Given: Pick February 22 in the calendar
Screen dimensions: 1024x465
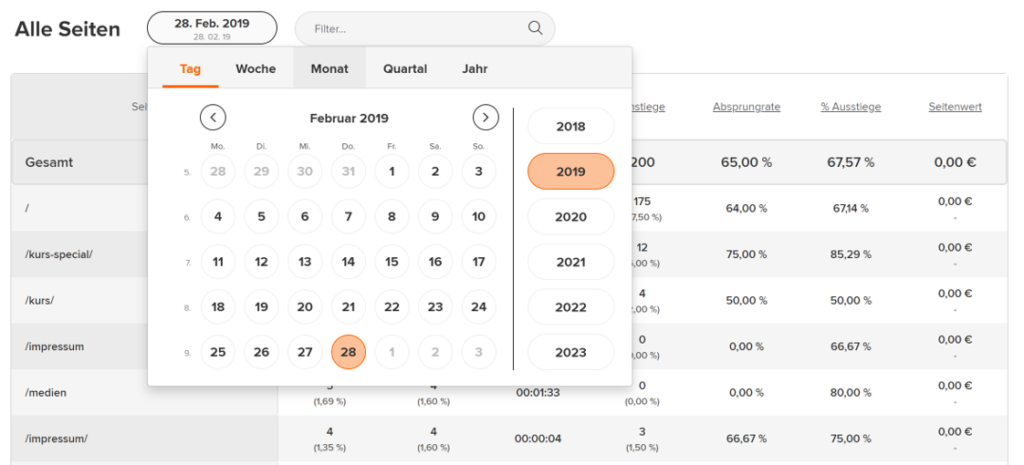Looking at the screenshot, I should coord(392,307).
